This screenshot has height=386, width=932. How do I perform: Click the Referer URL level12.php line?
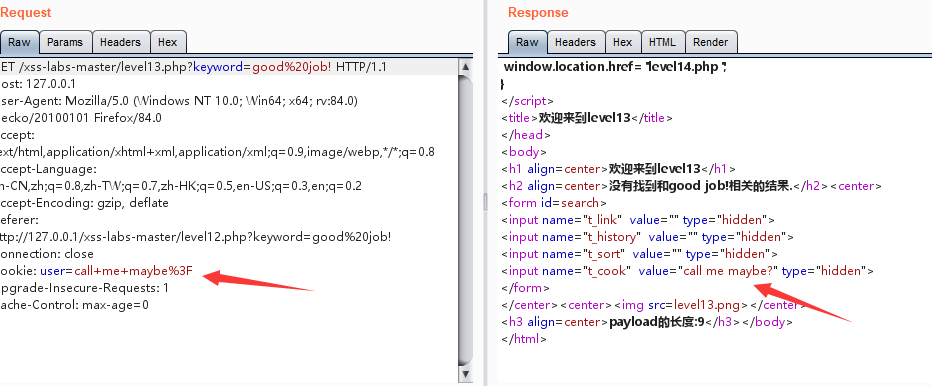196,237
